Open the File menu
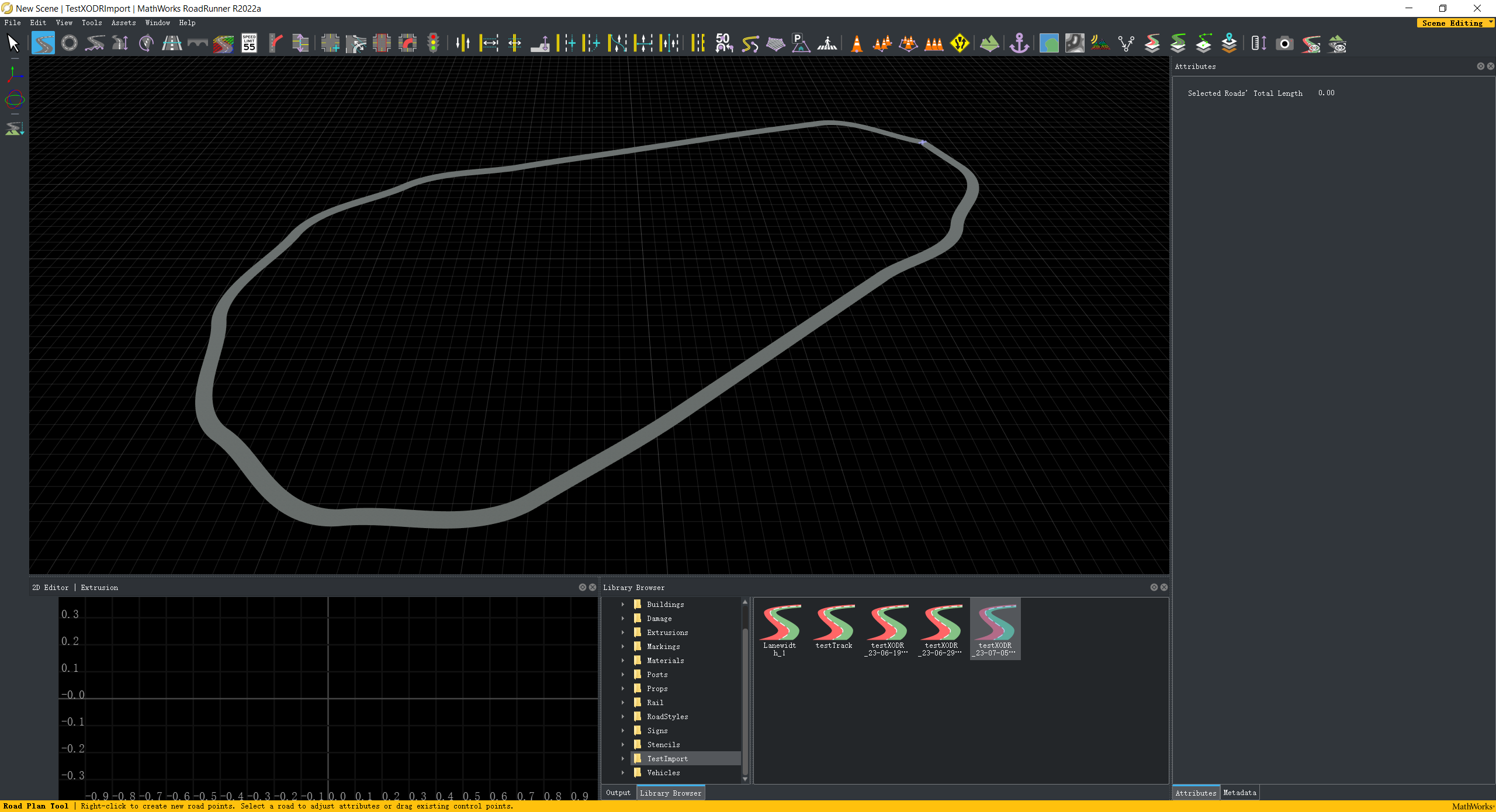The width and height of the screenshot is (1496, 812). click(x=12, y=23)
